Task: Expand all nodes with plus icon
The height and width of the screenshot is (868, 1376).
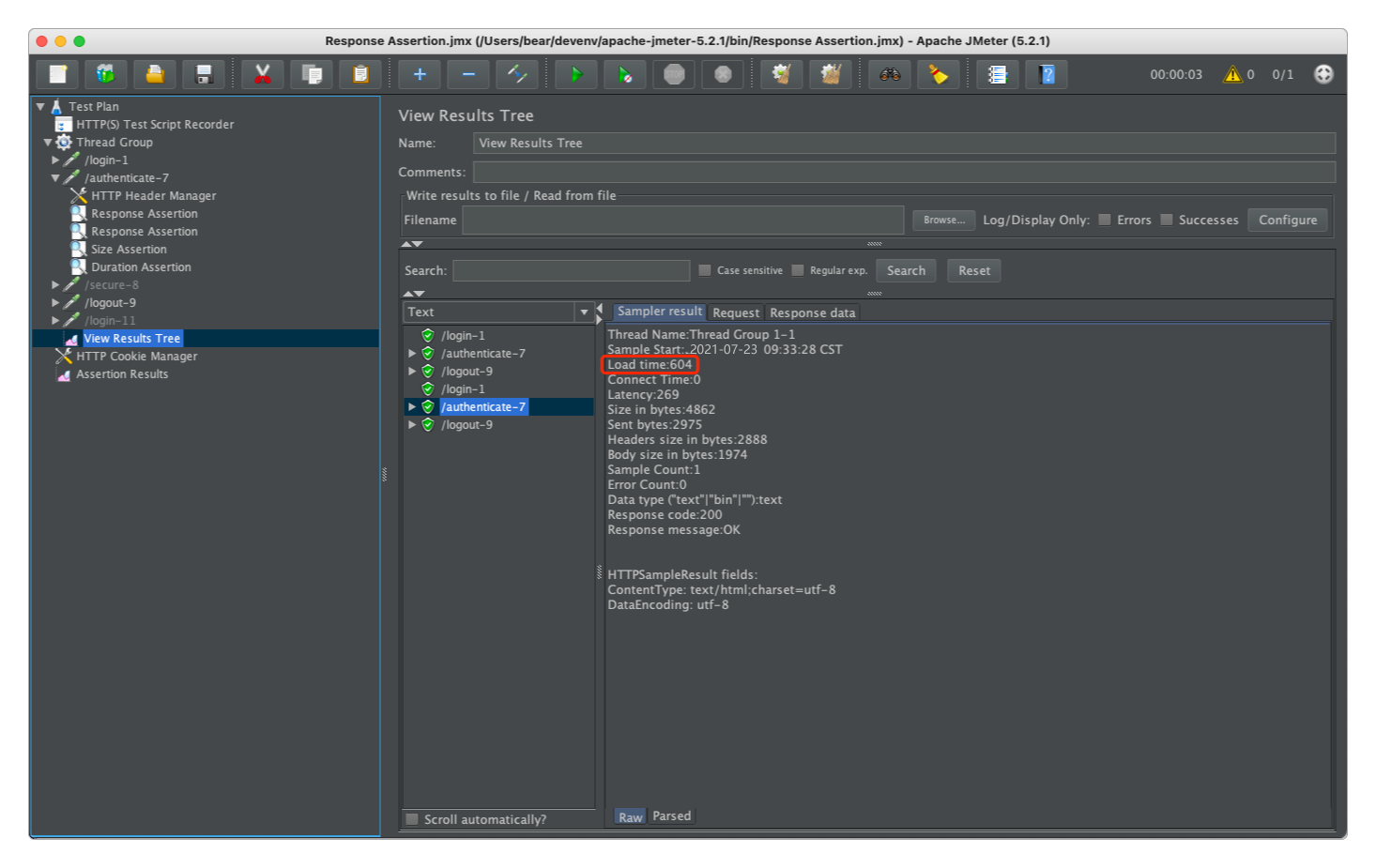Action: [420, 74]
